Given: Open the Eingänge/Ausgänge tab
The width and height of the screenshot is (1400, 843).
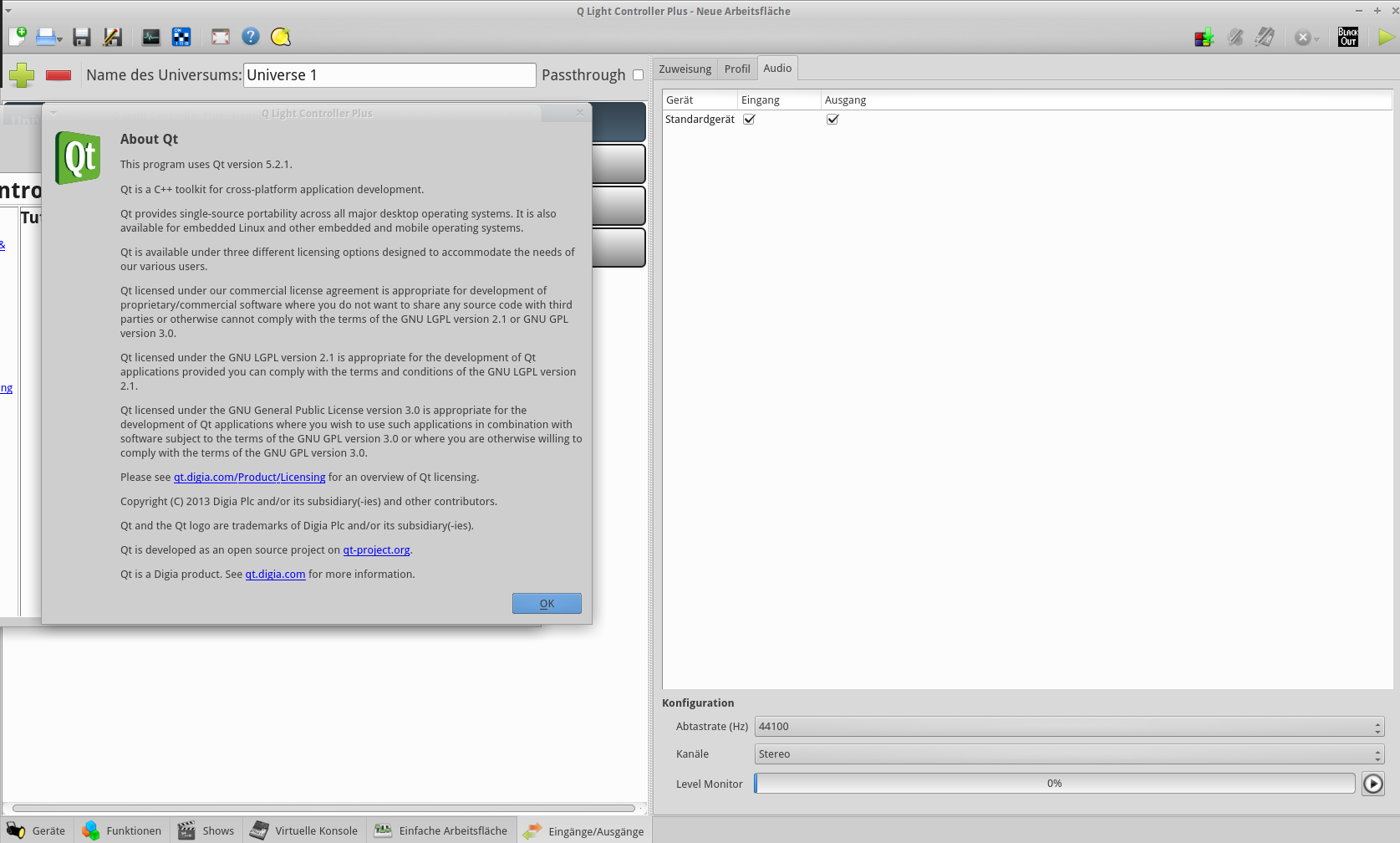Looking at the screenshot, I should coord(584,830).
